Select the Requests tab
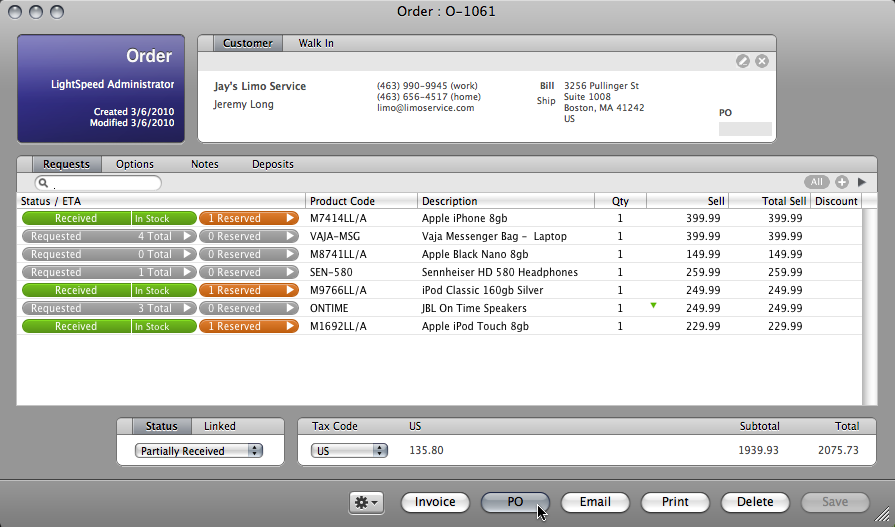The height and width of the screenshot is (527, 895). (66, 164)
